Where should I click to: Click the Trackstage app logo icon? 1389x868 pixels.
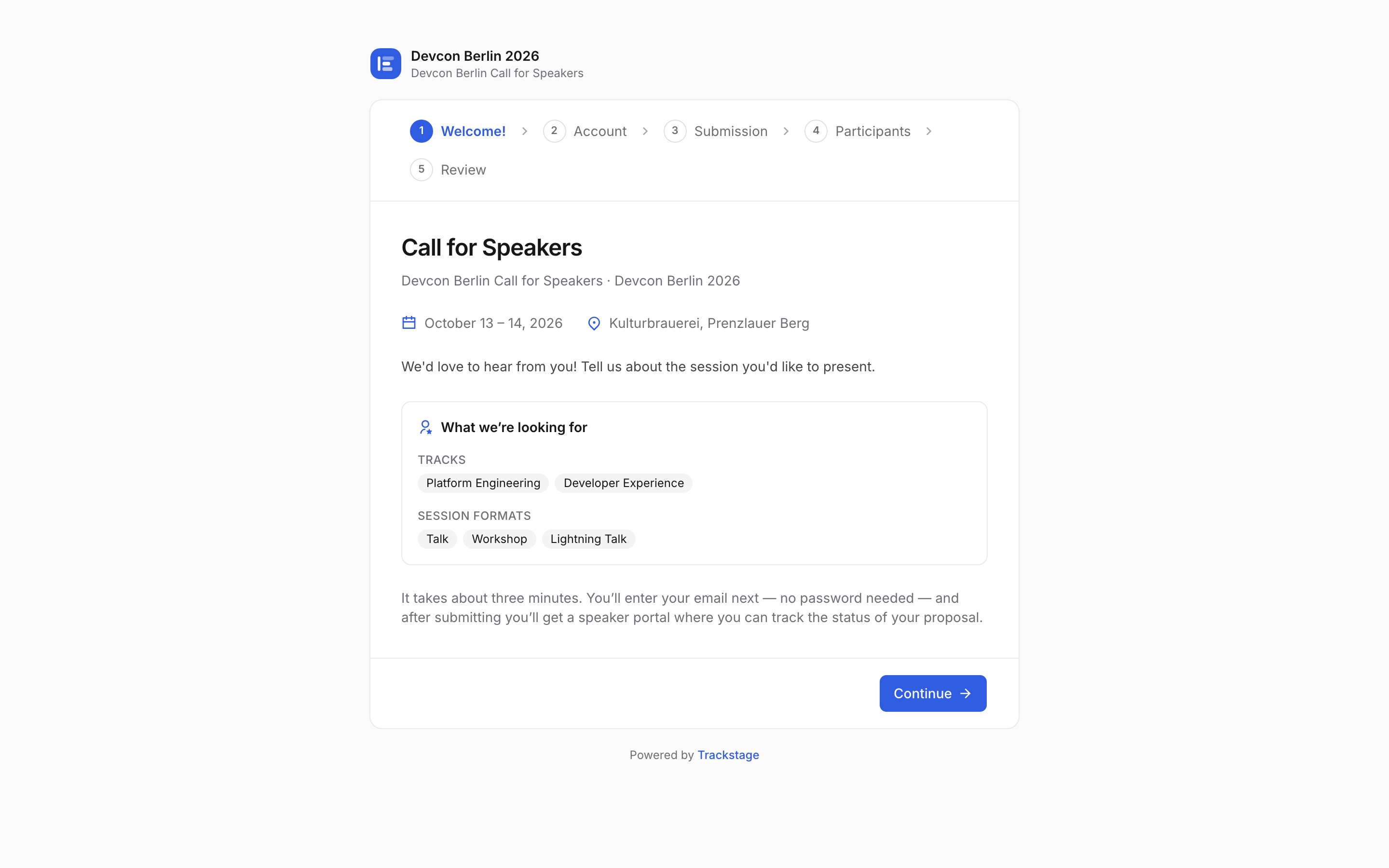[385, 64]
